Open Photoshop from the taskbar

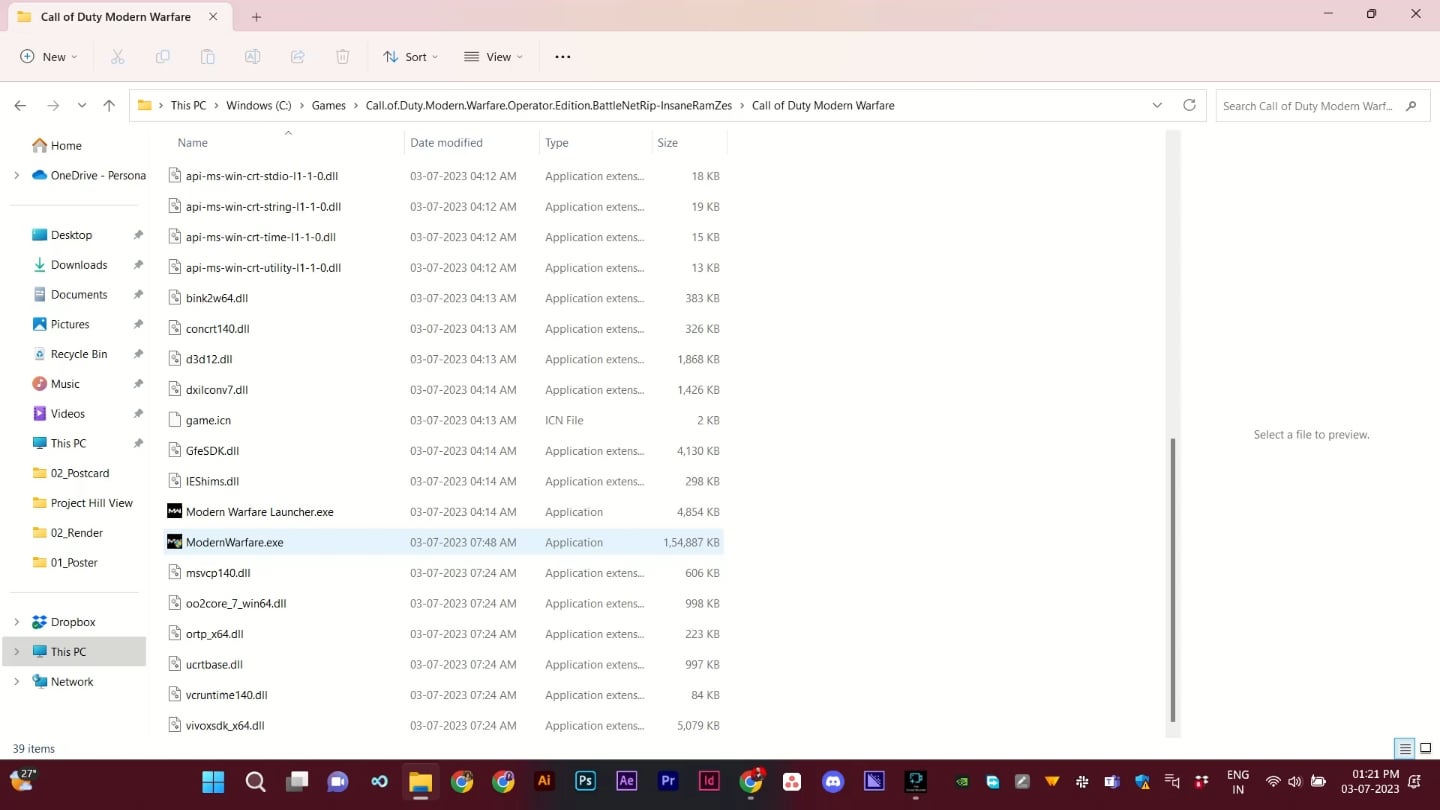[585, 781]
